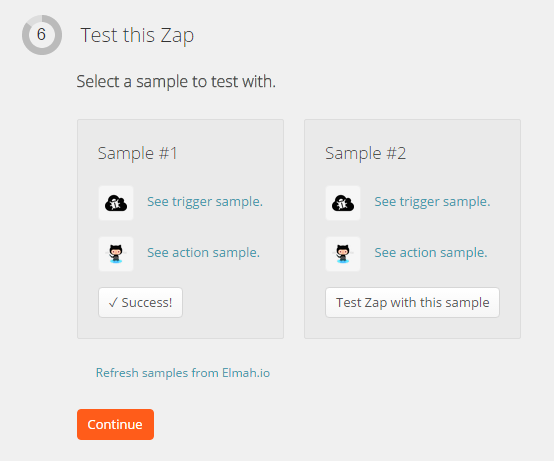Click the Success! button in Sample #1
Image resolution: width=554 pixels, height=461 pixels.
(x=141, y=303)
